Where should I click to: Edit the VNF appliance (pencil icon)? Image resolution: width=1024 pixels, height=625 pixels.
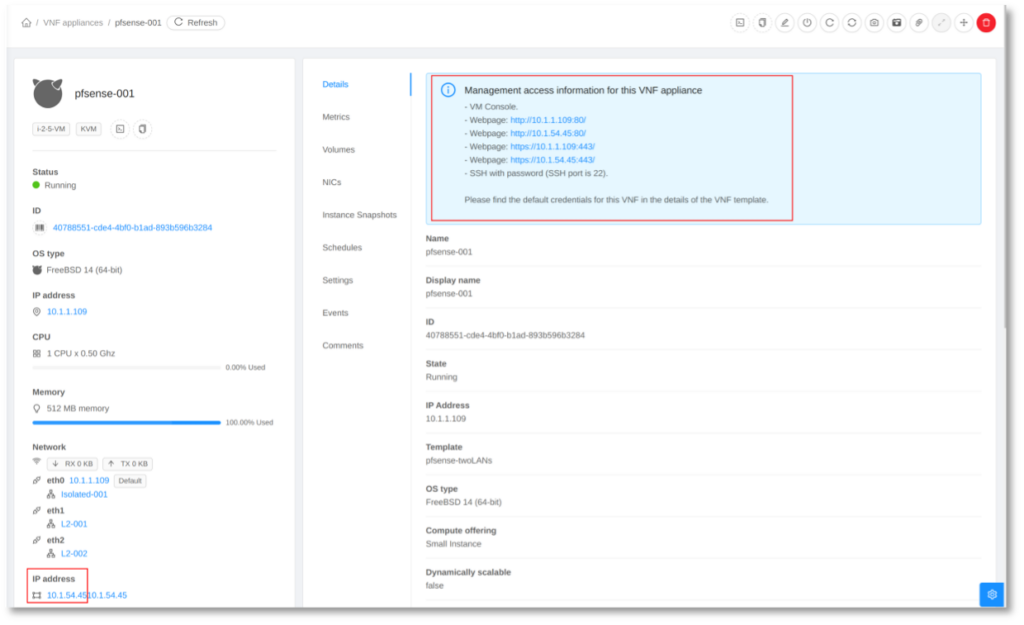784,23
